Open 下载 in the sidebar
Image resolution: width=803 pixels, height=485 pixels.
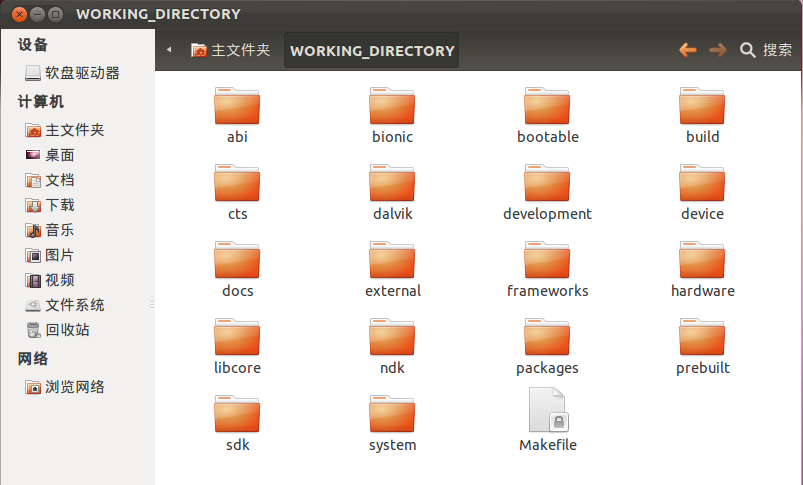pos(50,205)
